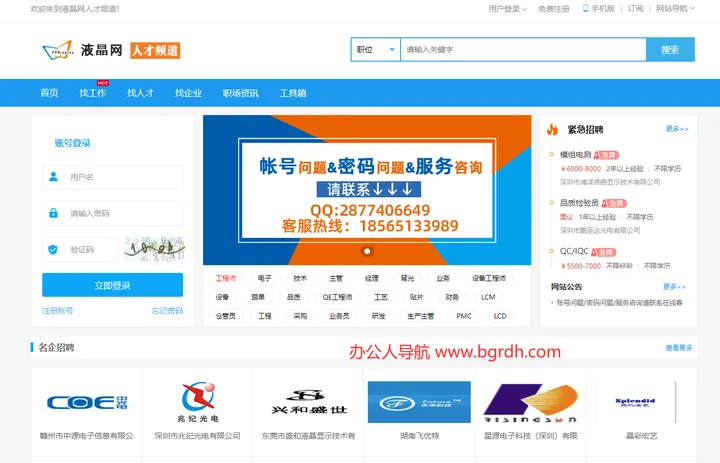Select the 技术 keyword tag
This screenshot has height=463, width=720.
click(x=300, y=278)
